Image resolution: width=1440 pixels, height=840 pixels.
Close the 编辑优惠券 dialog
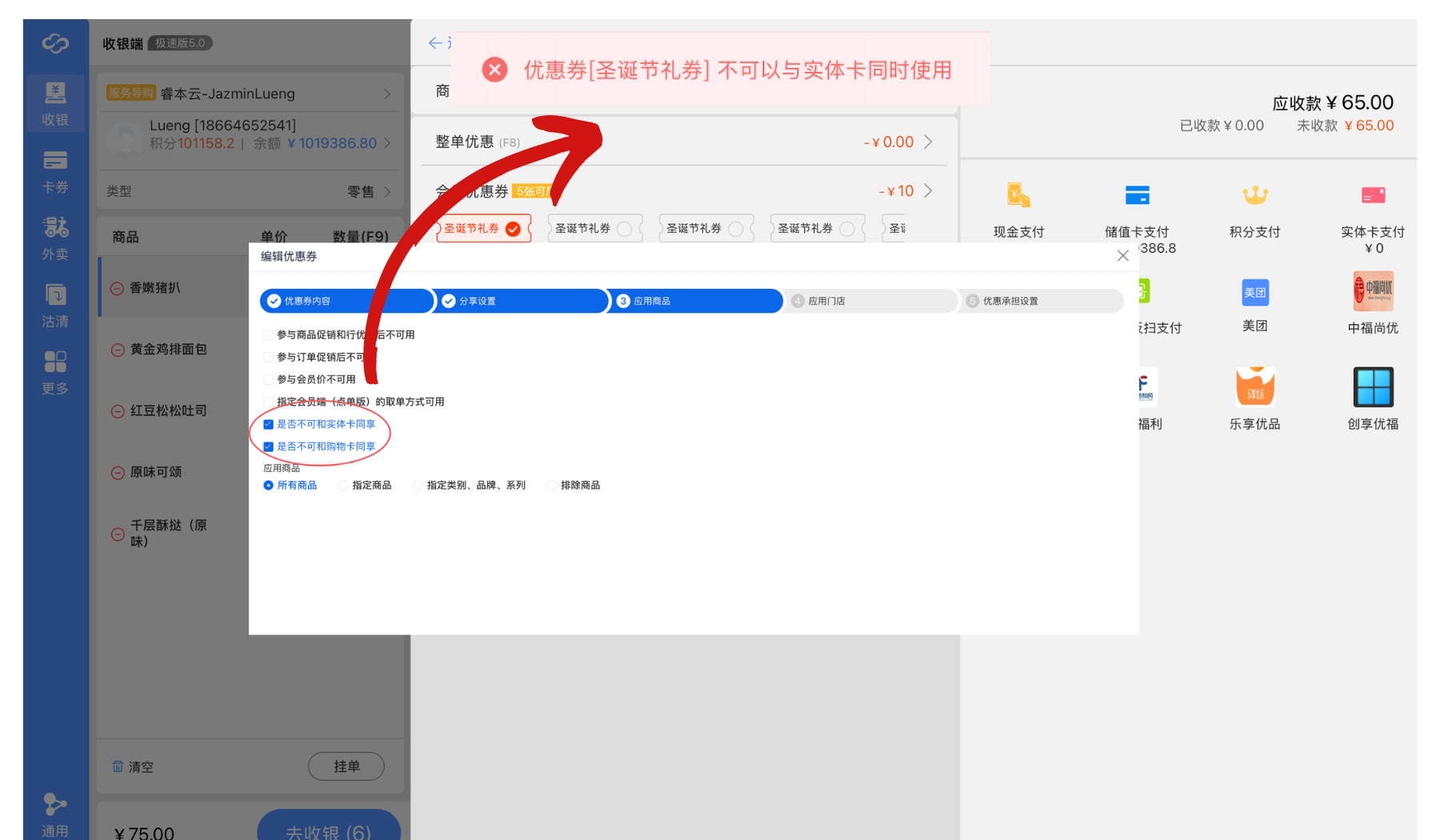tap(1122, 256)
